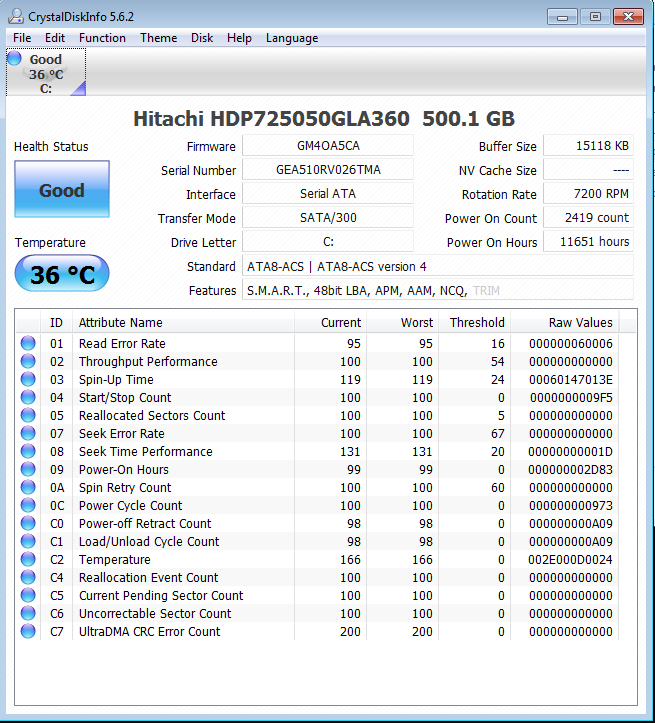The height and width of the screenshot is (723, 655).
Task: Click the Attribute Name column header
Action: [183, 322]
